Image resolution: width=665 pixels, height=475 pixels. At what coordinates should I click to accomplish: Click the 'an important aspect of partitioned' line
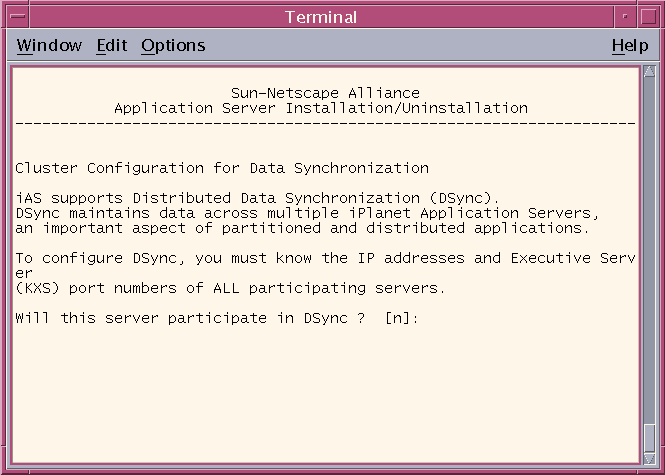click(x=303, y=228)
